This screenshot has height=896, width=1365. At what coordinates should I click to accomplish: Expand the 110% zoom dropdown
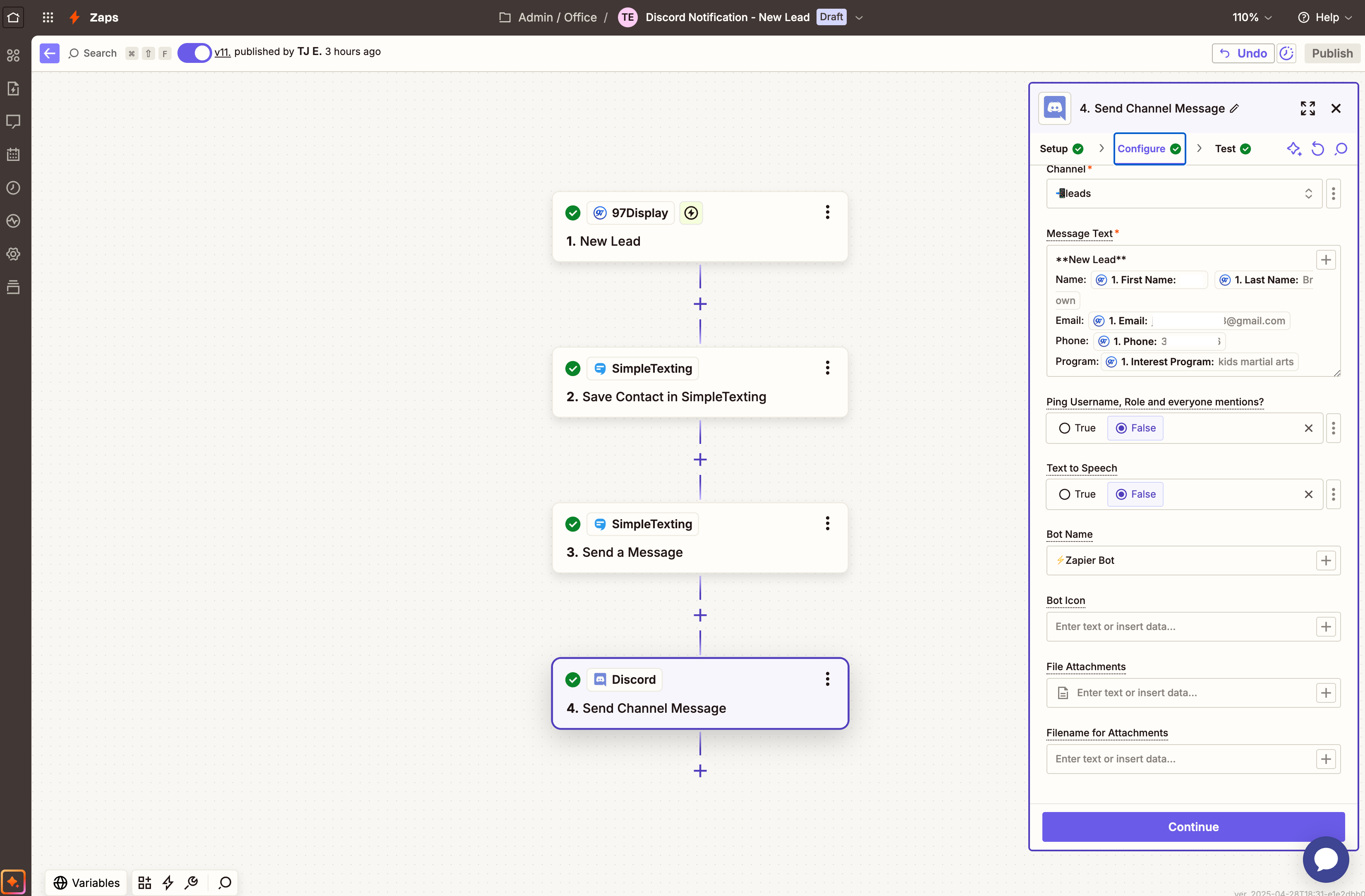tap(1252, 17)
